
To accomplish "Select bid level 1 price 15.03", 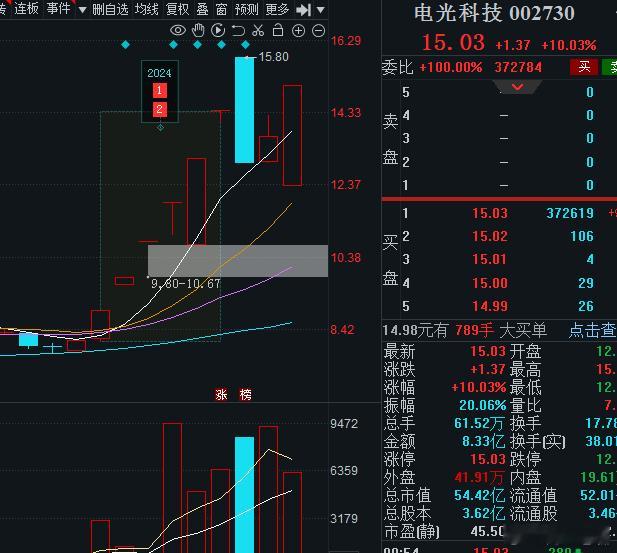I will click(x=490, y=213).
